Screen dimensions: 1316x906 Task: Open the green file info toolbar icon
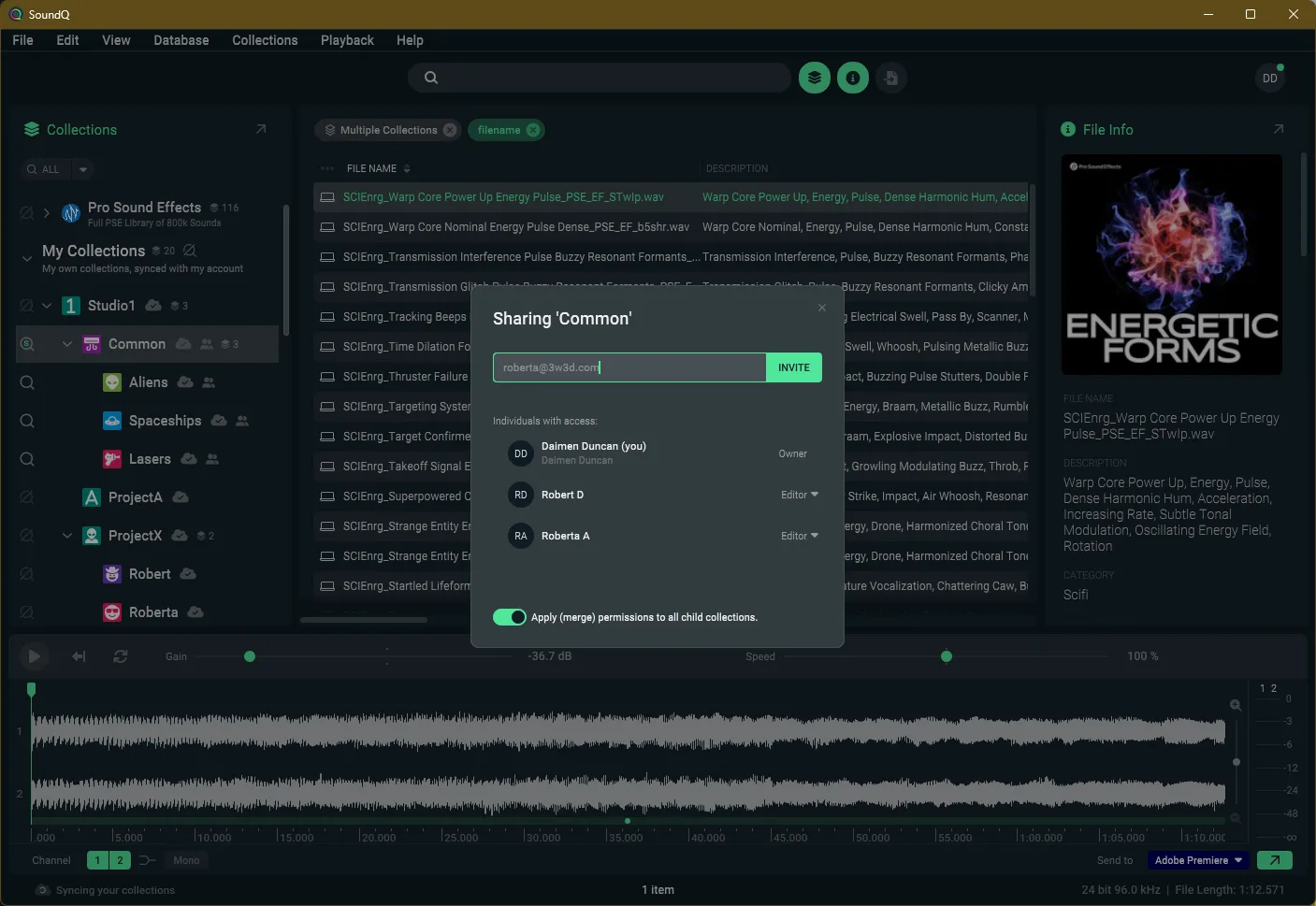point(853,78)
